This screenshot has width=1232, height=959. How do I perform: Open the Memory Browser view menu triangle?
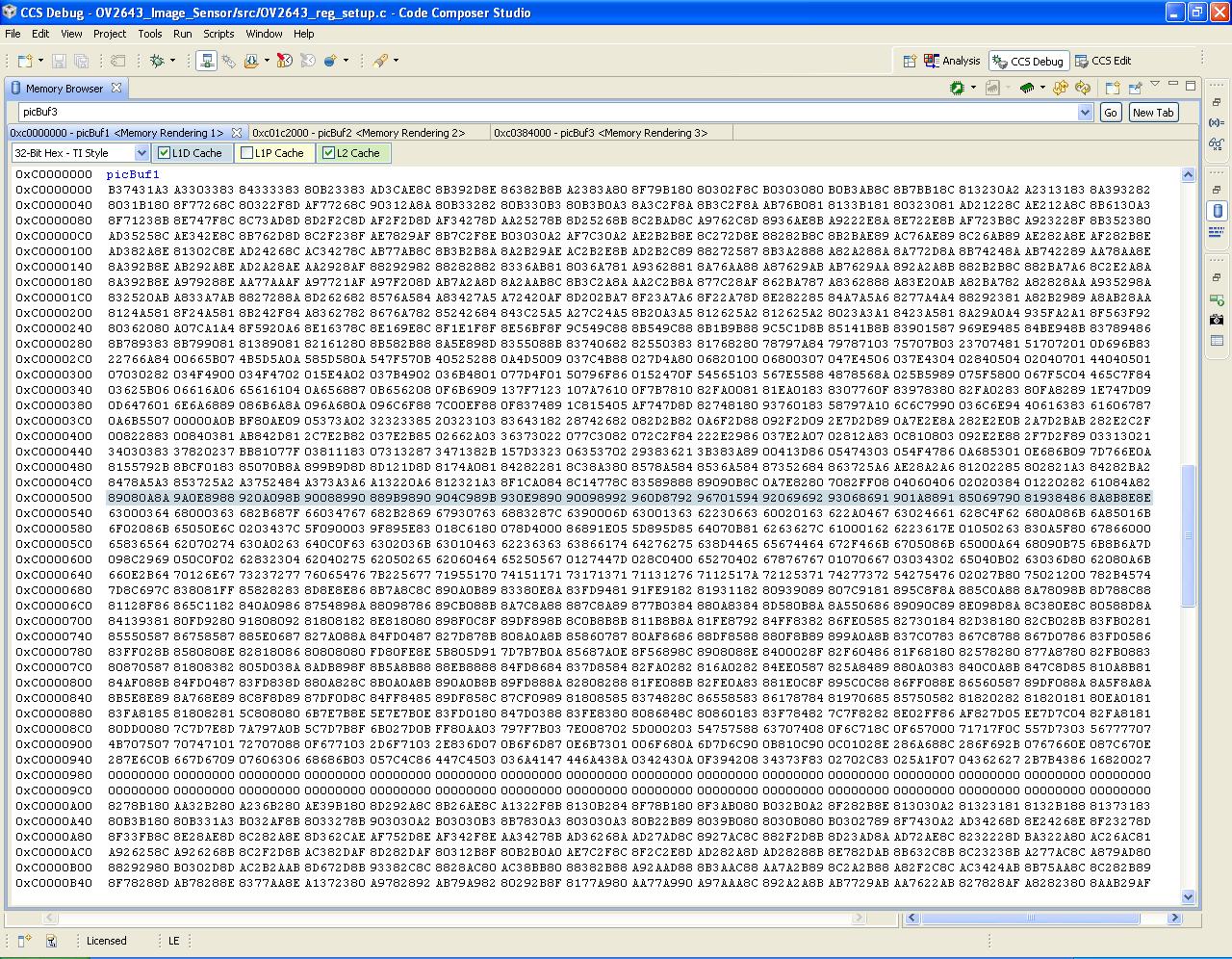coord(1155,85)
